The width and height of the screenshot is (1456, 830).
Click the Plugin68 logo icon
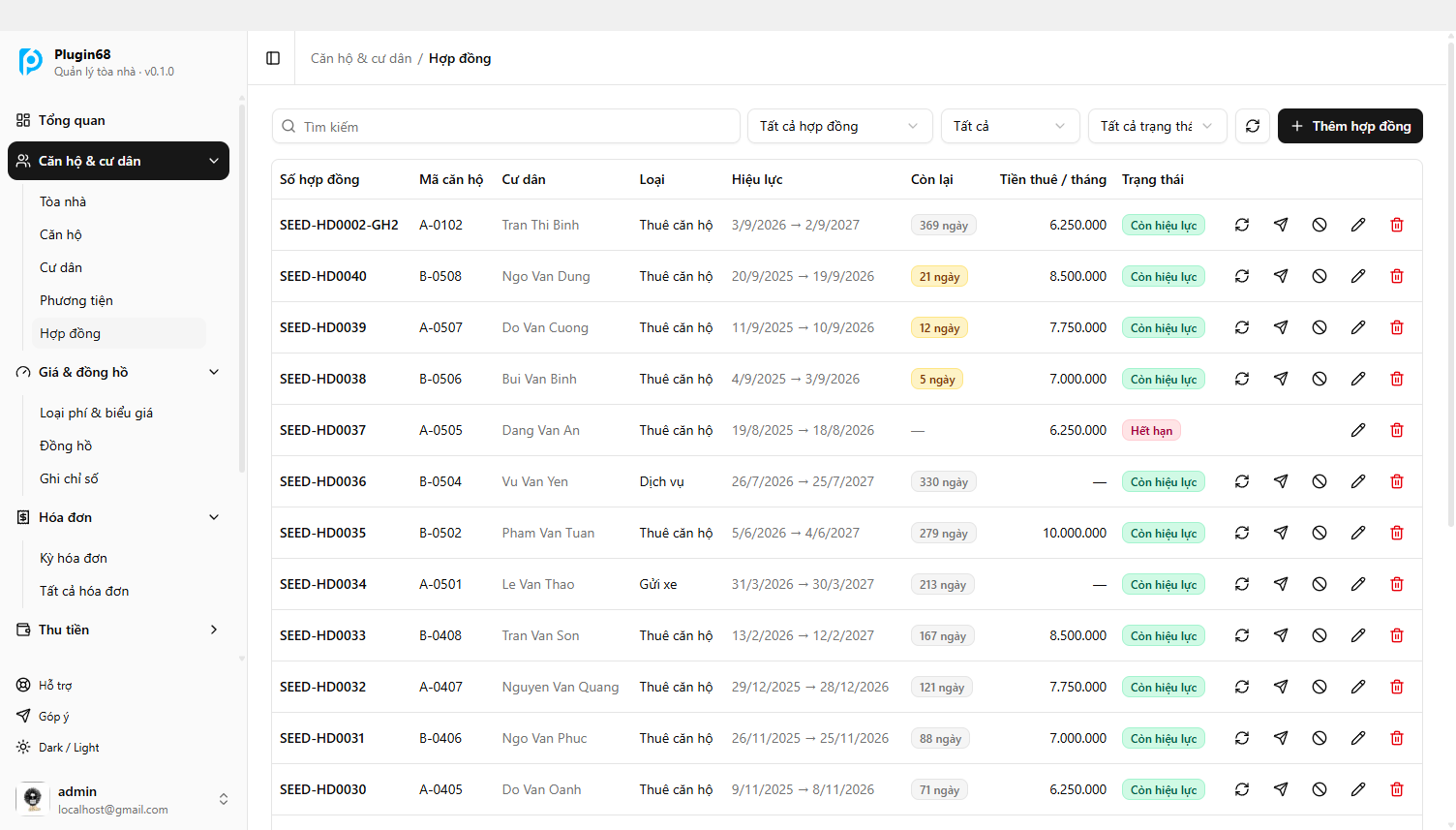pyautogui.click(x=31, y=62)
